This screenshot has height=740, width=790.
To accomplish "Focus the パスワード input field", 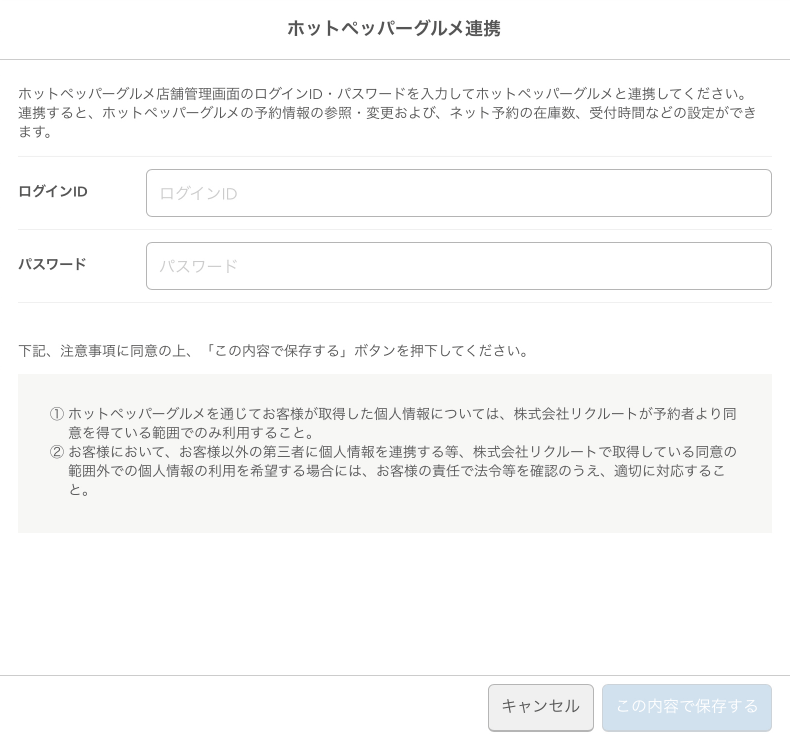I will pyautogui.click(x=458, y=266).
